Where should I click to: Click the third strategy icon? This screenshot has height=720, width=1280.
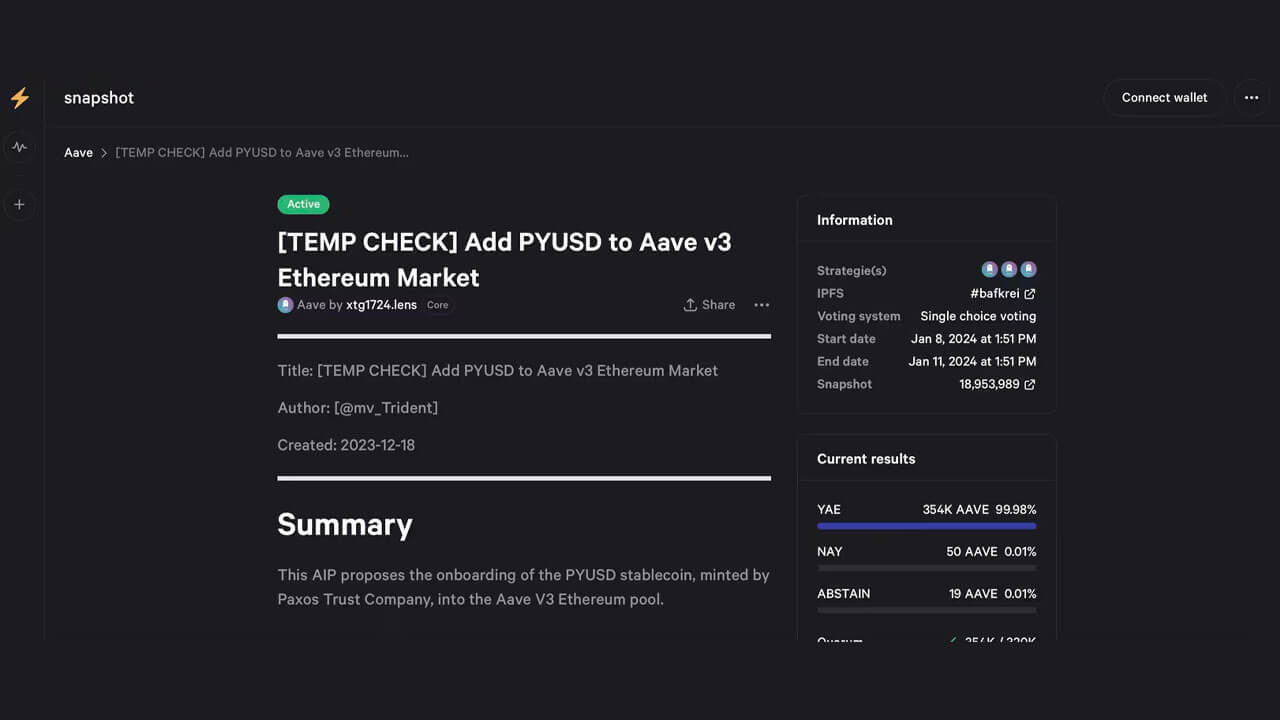coord(1028,270)
